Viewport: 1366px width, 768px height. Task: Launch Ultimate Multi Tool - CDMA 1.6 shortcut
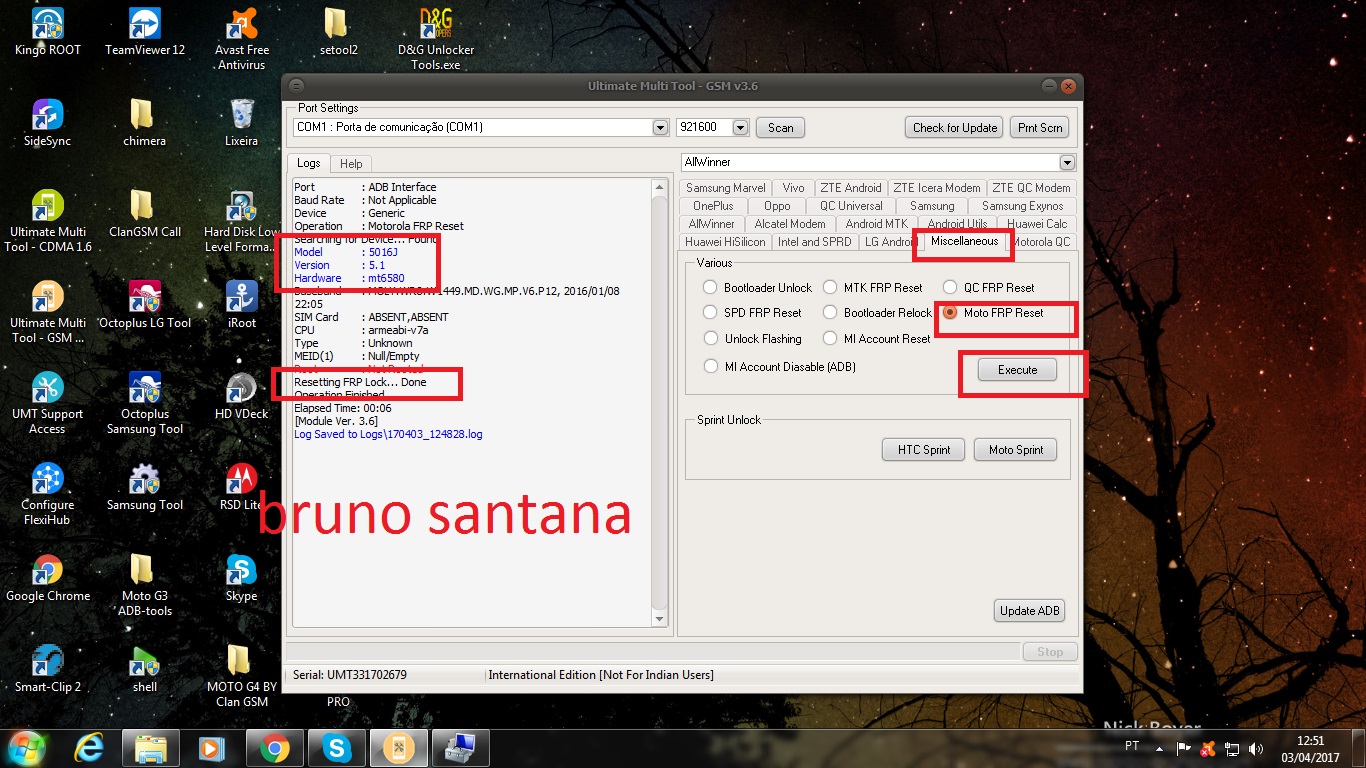(48, 221)
